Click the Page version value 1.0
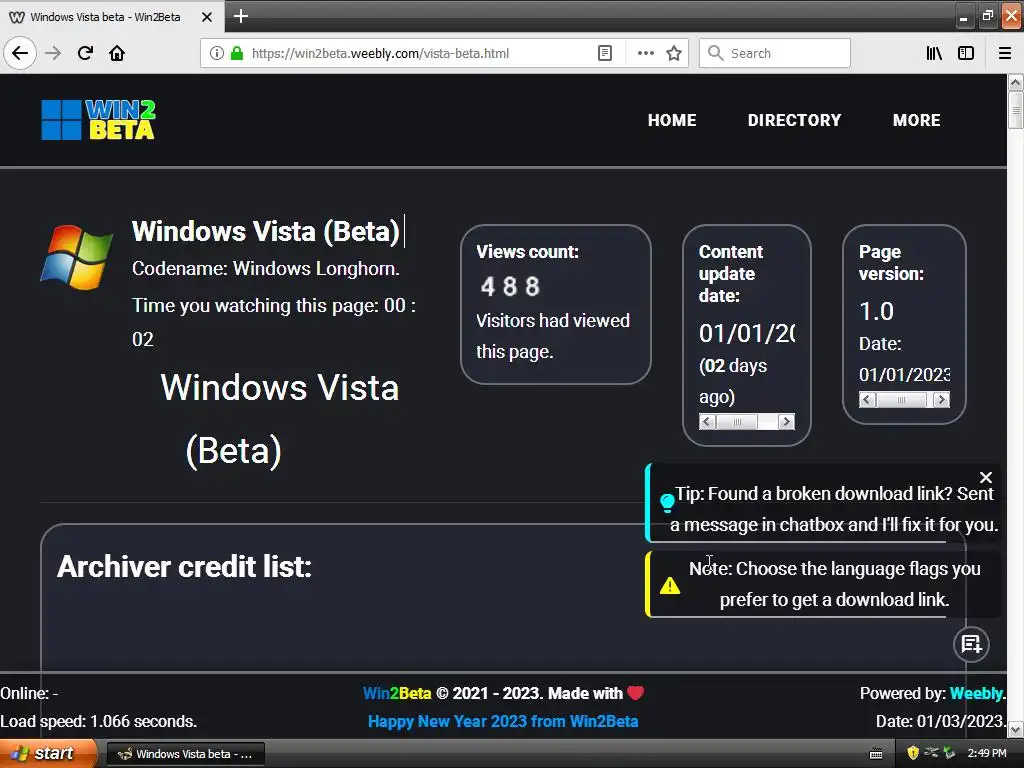 coord(876,312)
